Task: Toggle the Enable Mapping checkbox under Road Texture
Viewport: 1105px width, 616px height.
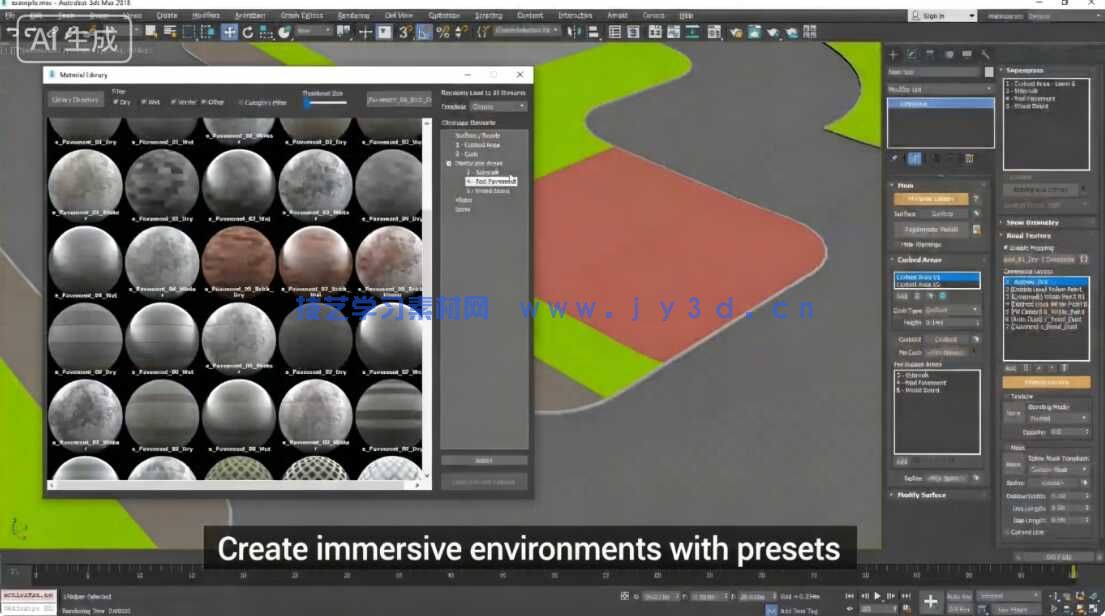Action: coord(1006,248)
